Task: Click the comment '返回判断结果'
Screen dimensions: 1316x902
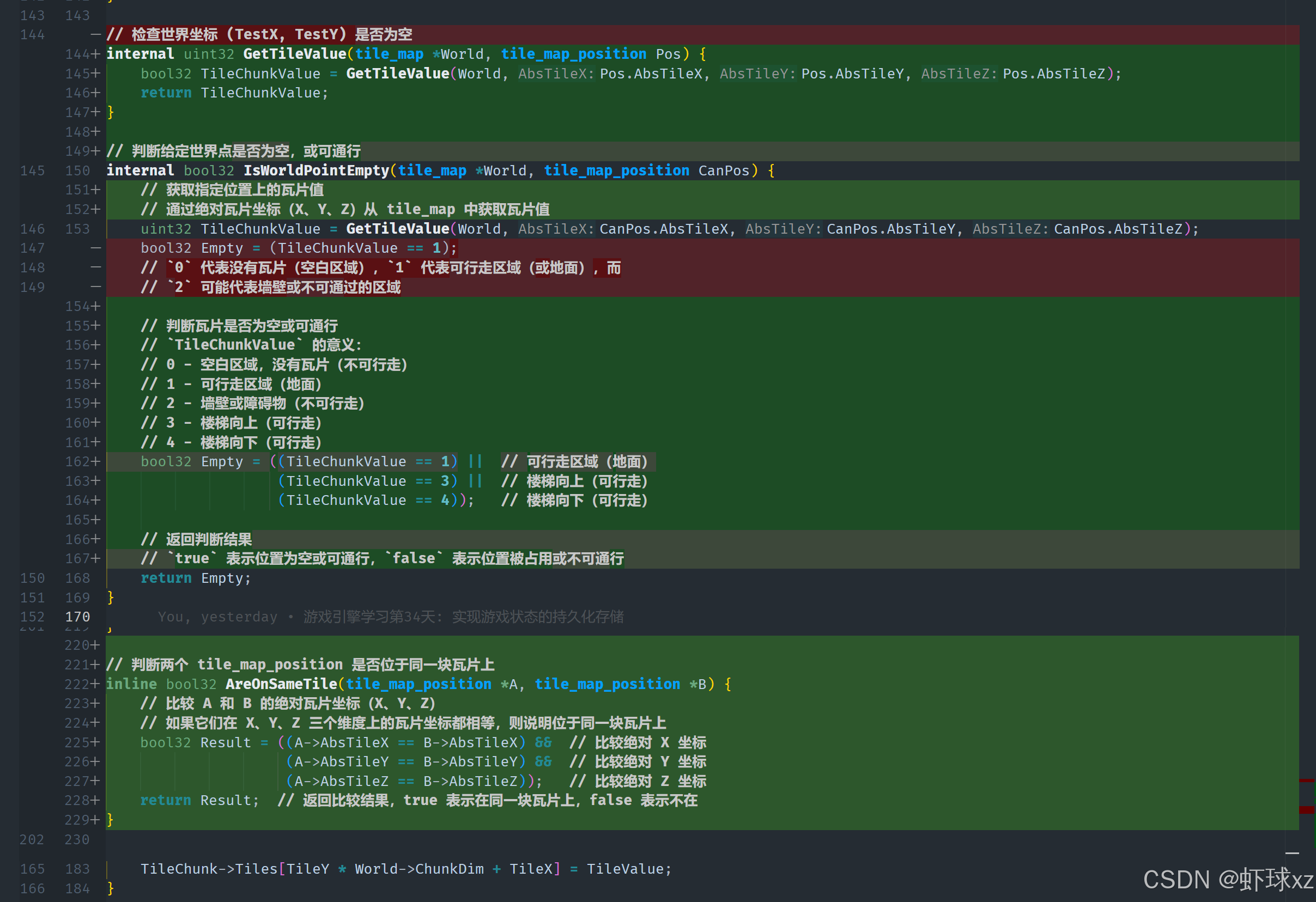Action: [x=197, y=539]
